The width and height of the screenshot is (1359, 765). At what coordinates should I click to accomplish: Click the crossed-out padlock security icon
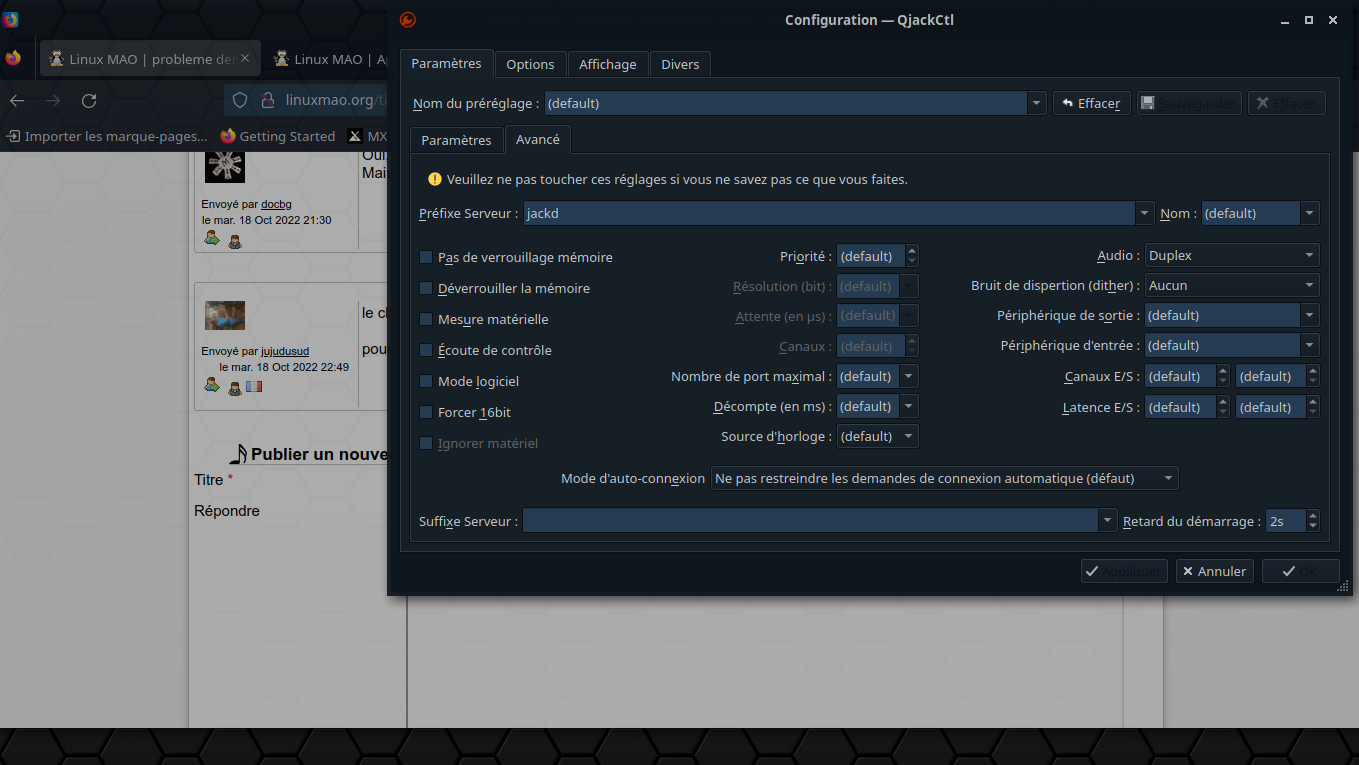tap(267, 100)
